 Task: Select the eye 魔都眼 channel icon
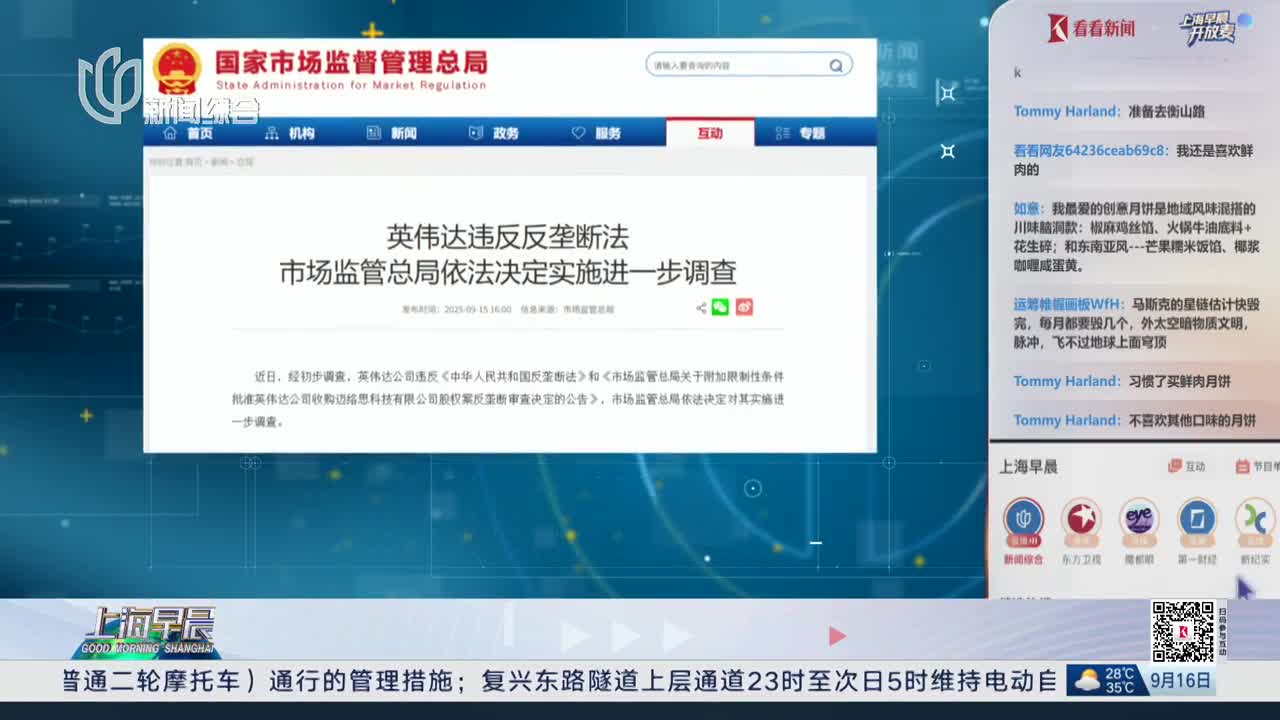click(1139, 520)
